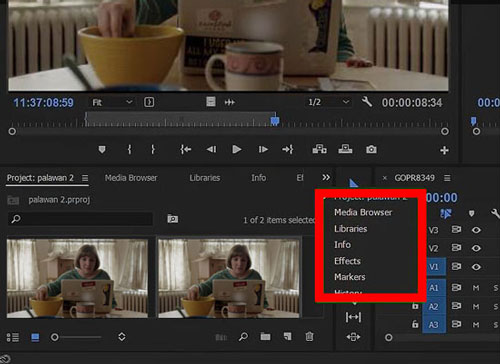
Task: Click the Go to In point icon
Action: [x=185, y=149]
